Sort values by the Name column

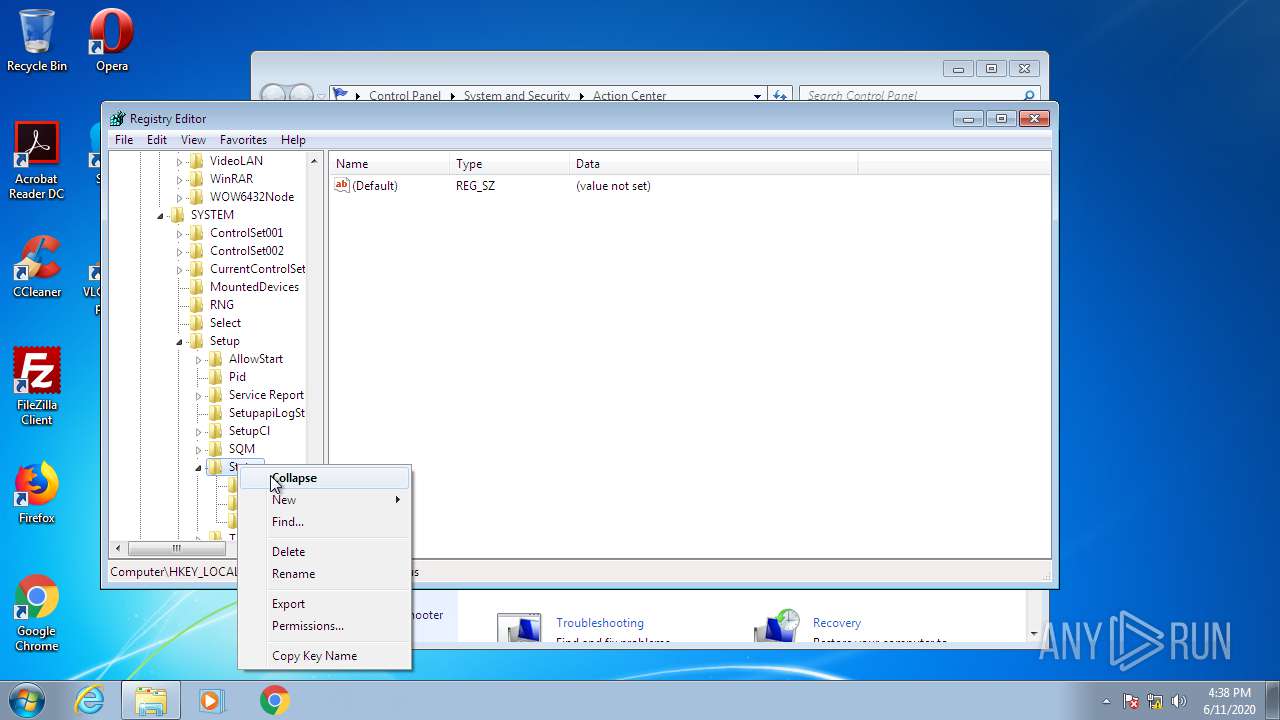(390, 164)
